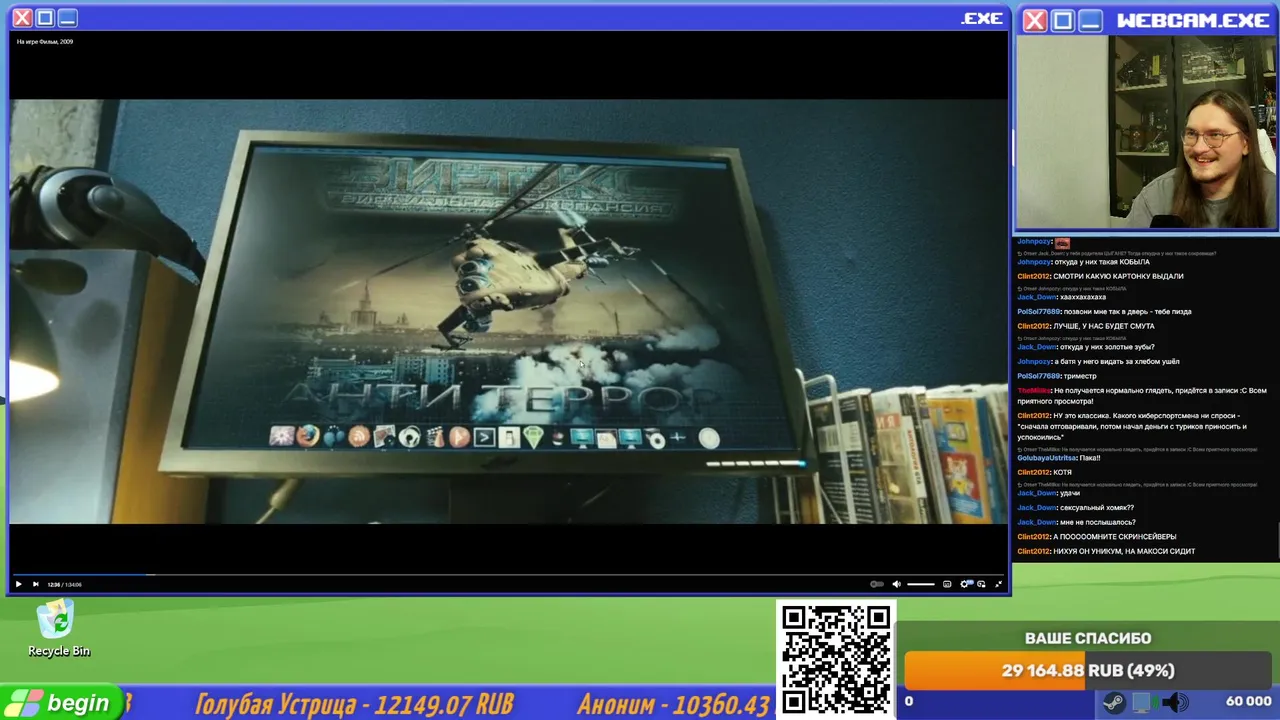
Task: Turn on subtitles in the player
Action: 947,584
